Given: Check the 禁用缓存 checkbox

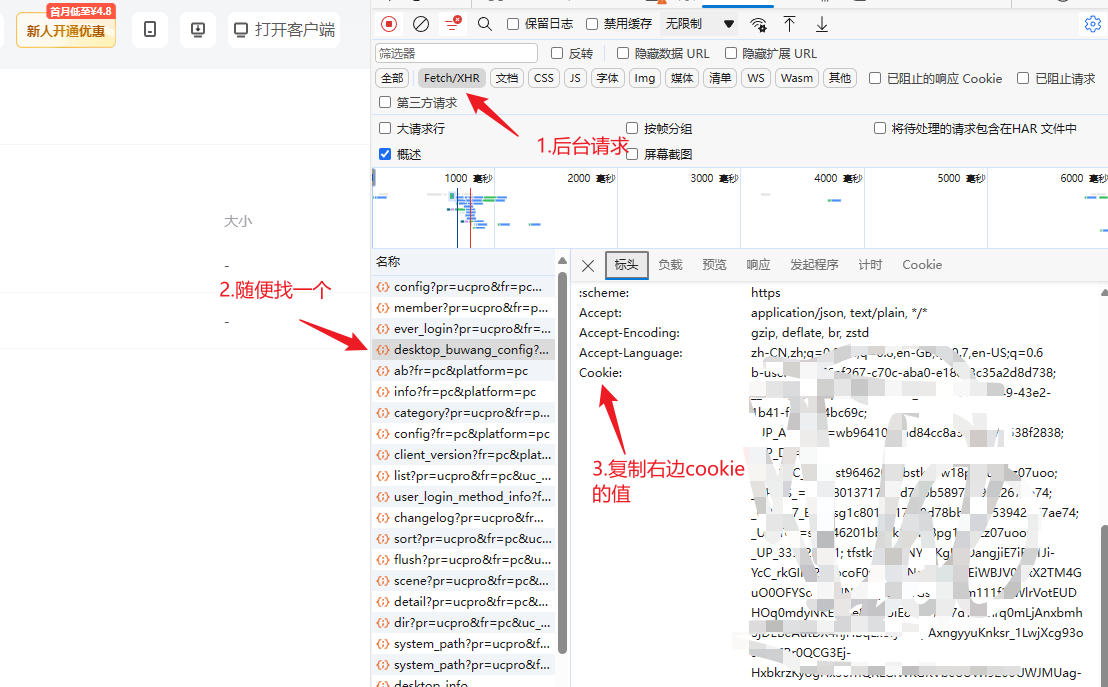Looking at the screenshot, I should (592, 24).
